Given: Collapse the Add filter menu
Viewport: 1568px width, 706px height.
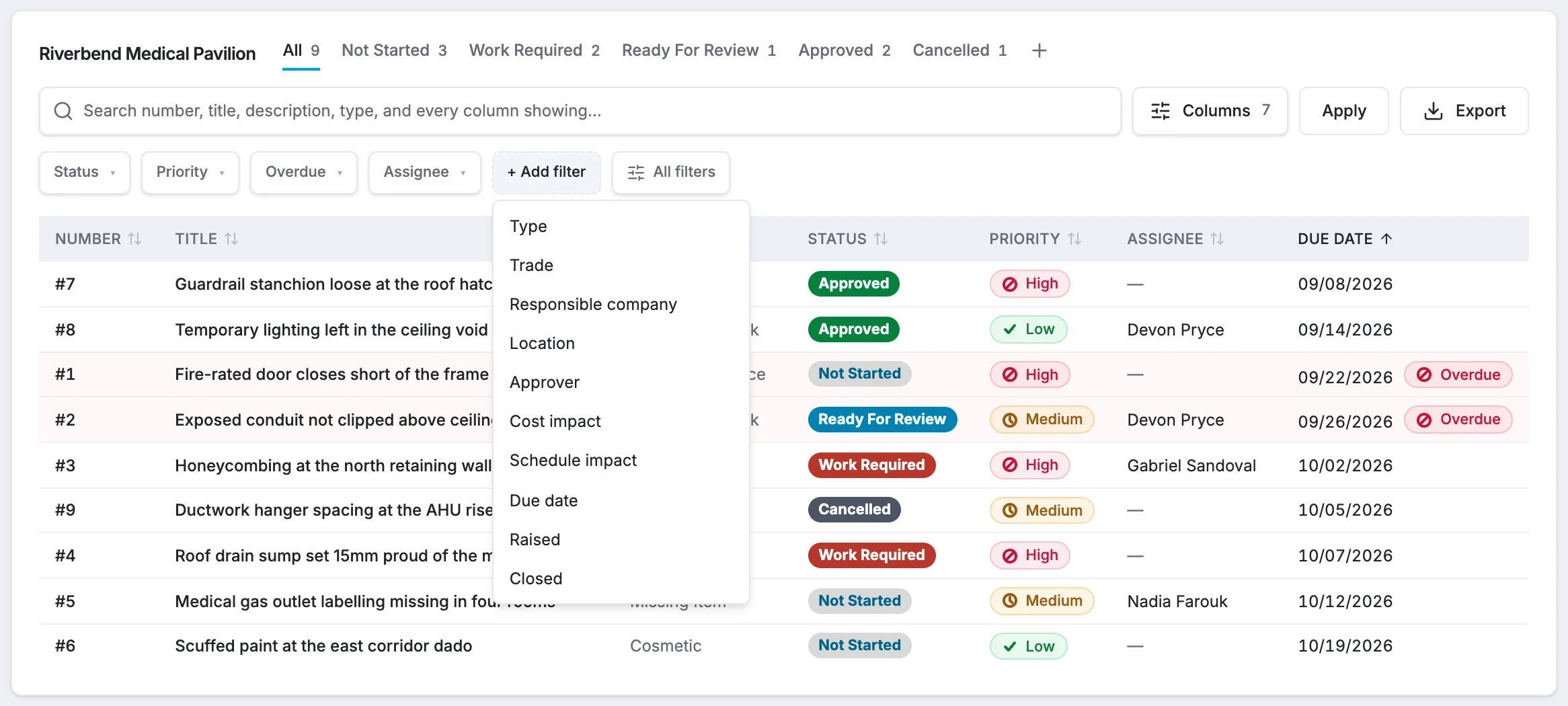Looking at the screenshot, I should (547, 172).
